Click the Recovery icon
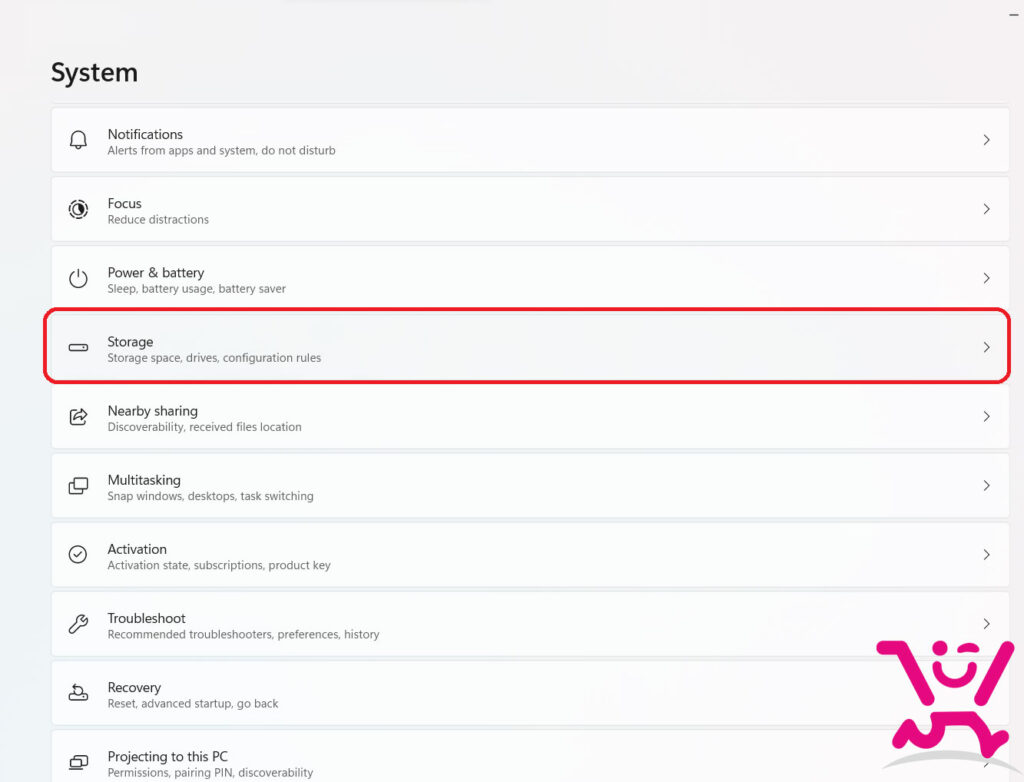This screenshot has height=782, width=1024. coord(78,692)
